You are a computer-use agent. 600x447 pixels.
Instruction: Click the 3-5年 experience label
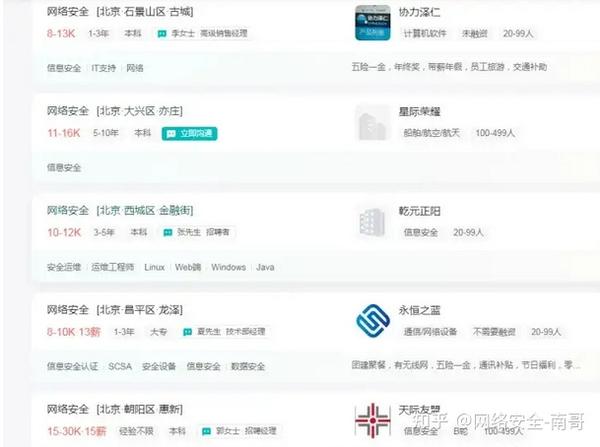point(104,232)
